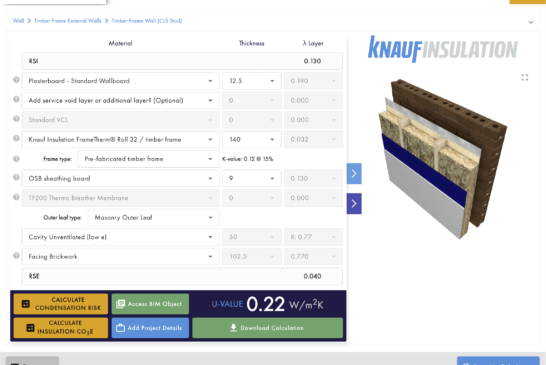Open the service void layer optional dropdown
546x365 pixels.
point(120,100)
